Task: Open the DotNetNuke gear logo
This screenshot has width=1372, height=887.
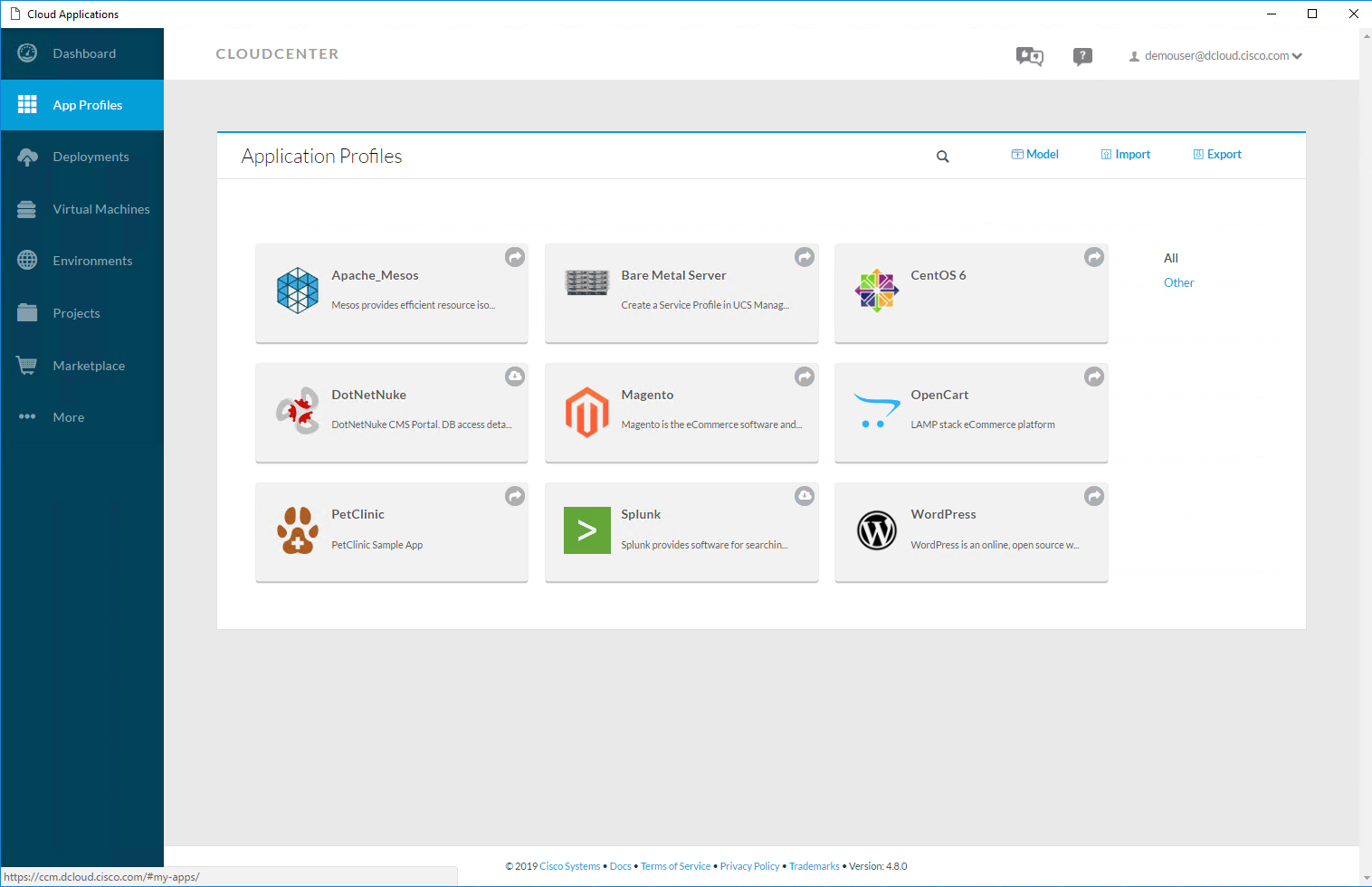Action: point(298,410)
